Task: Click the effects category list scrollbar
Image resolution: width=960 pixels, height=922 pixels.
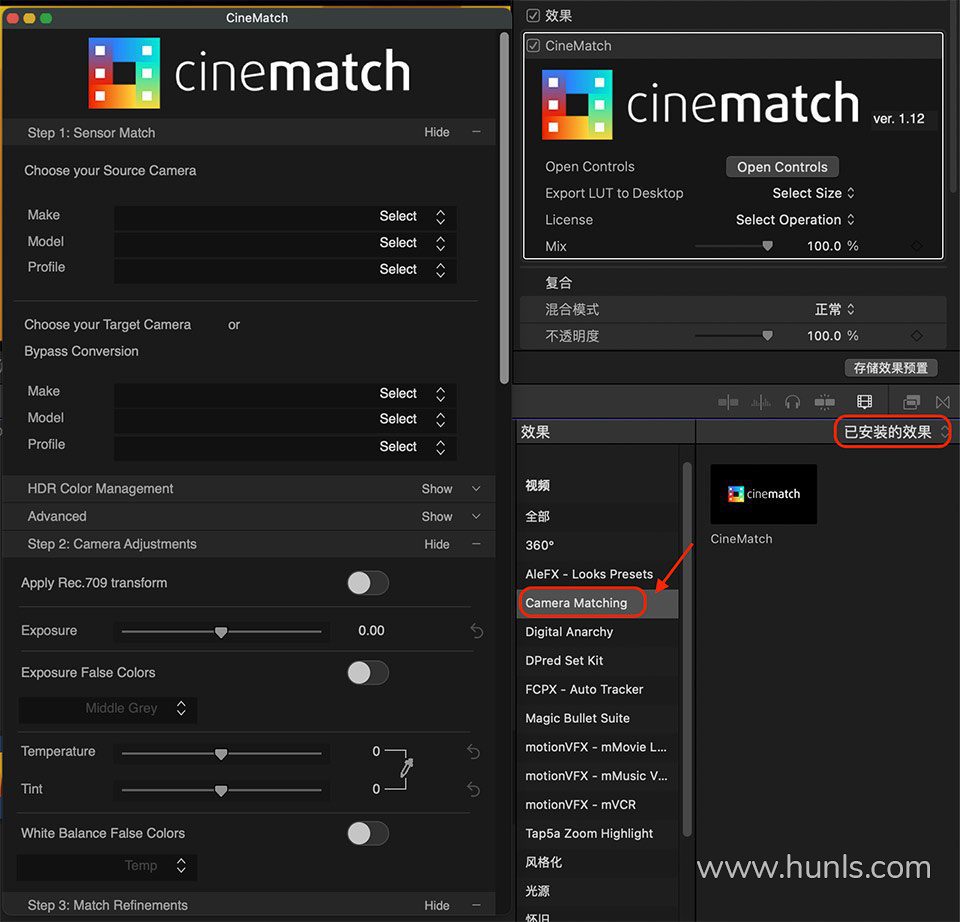Action: (x=687, y=649)
